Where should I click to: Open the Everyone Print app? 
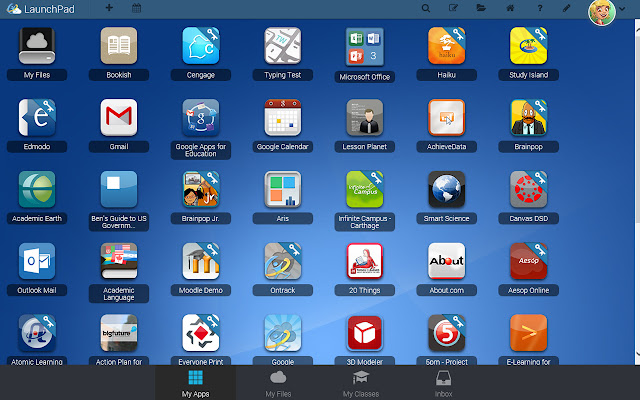point(201,333)
